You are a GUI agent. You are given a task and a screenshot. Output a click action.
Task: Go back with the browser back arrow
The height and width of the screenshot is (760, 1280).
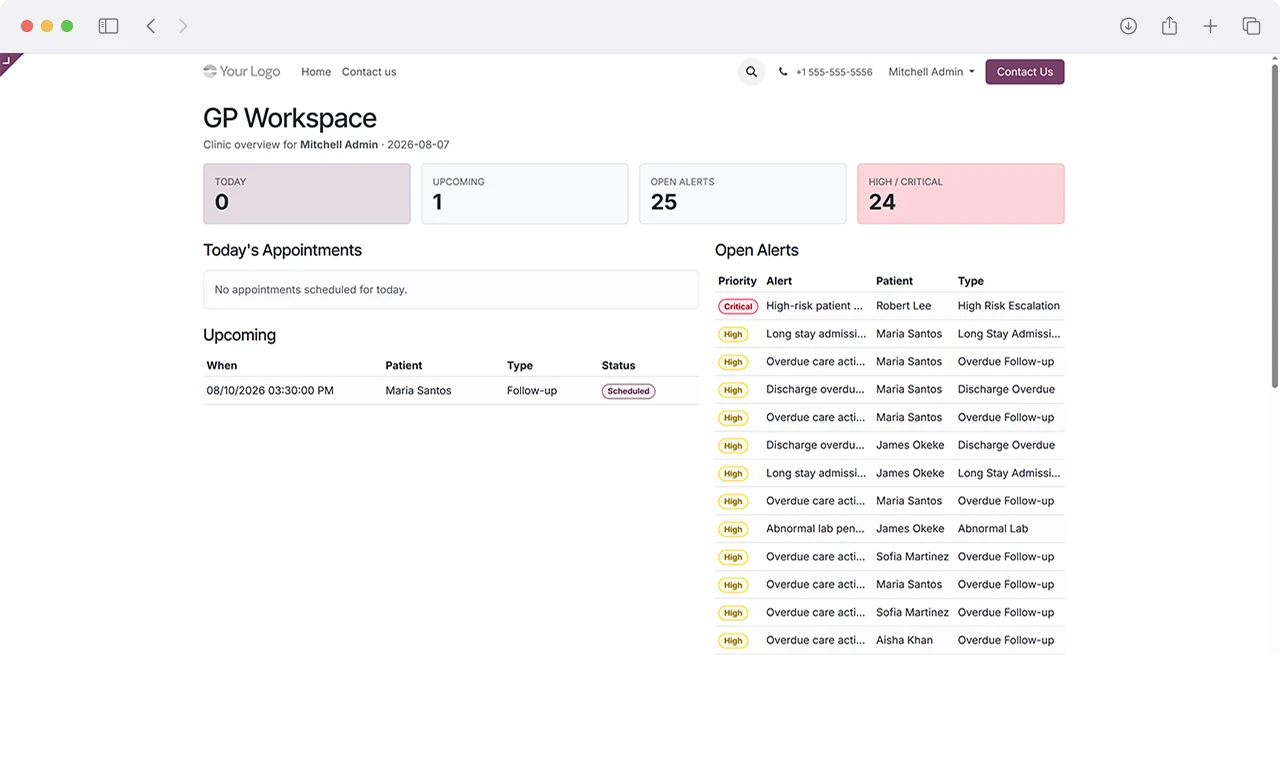point(151,26)
